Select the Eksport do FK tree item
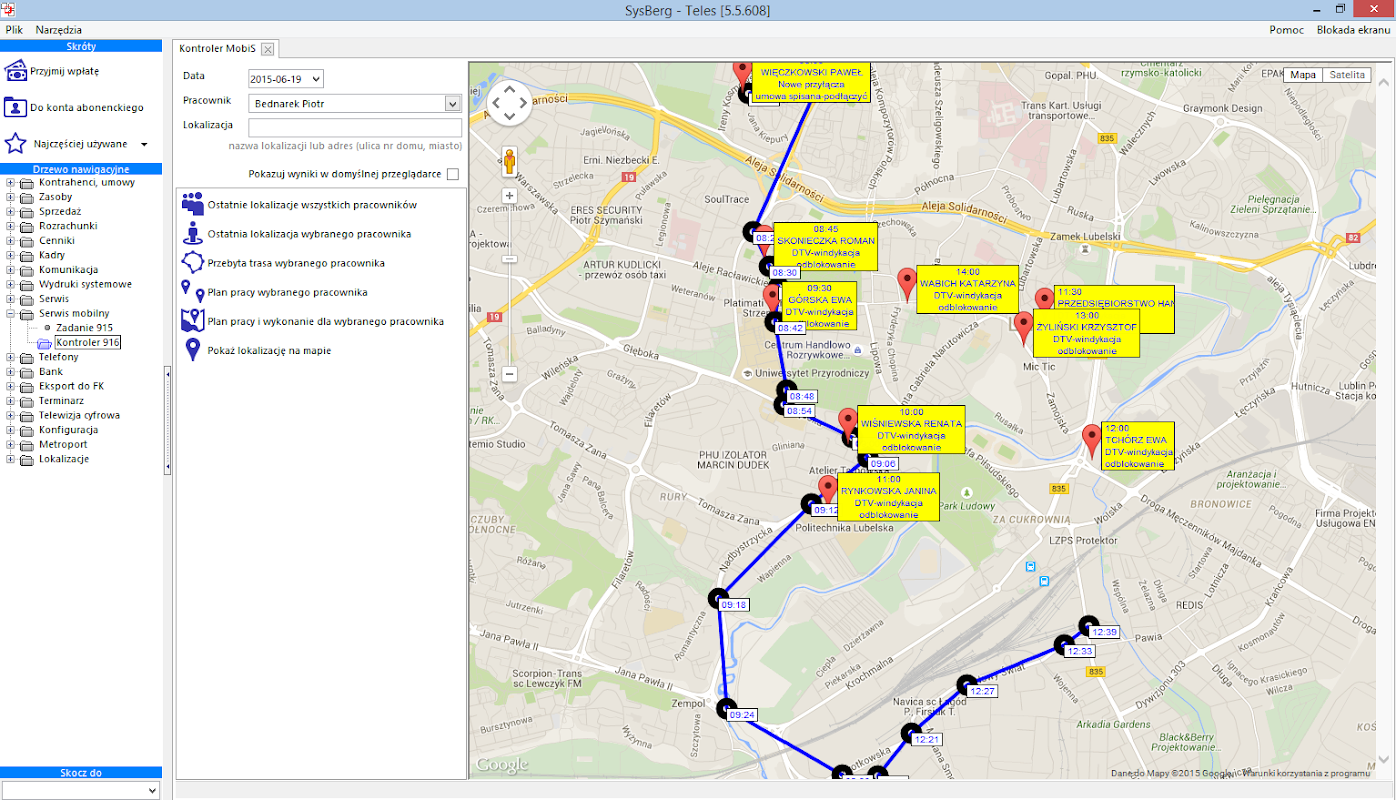Image resolution: width=1396 pixels, height=800 pixels. (71, 386)
